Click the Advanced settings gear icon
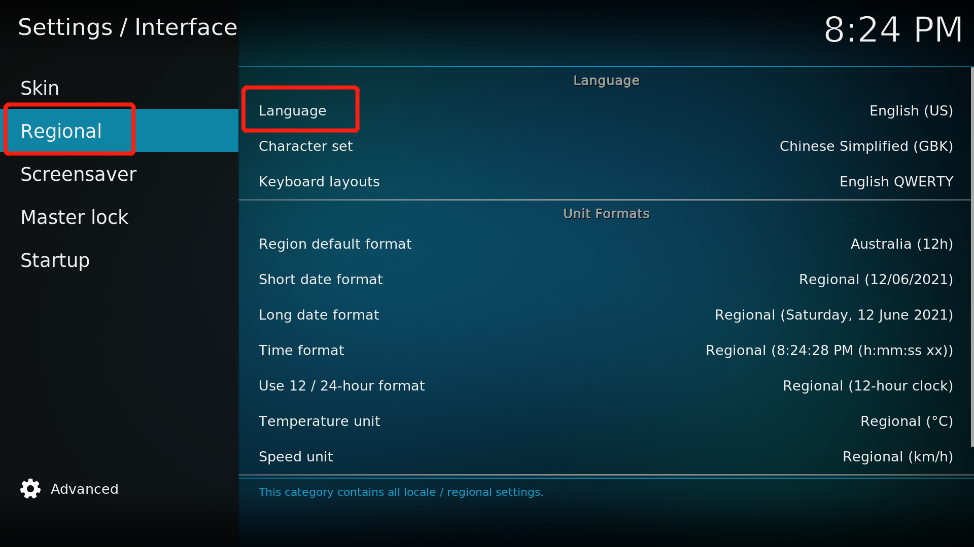The width and height of the screenshot is (974, 547). (30, 489)
